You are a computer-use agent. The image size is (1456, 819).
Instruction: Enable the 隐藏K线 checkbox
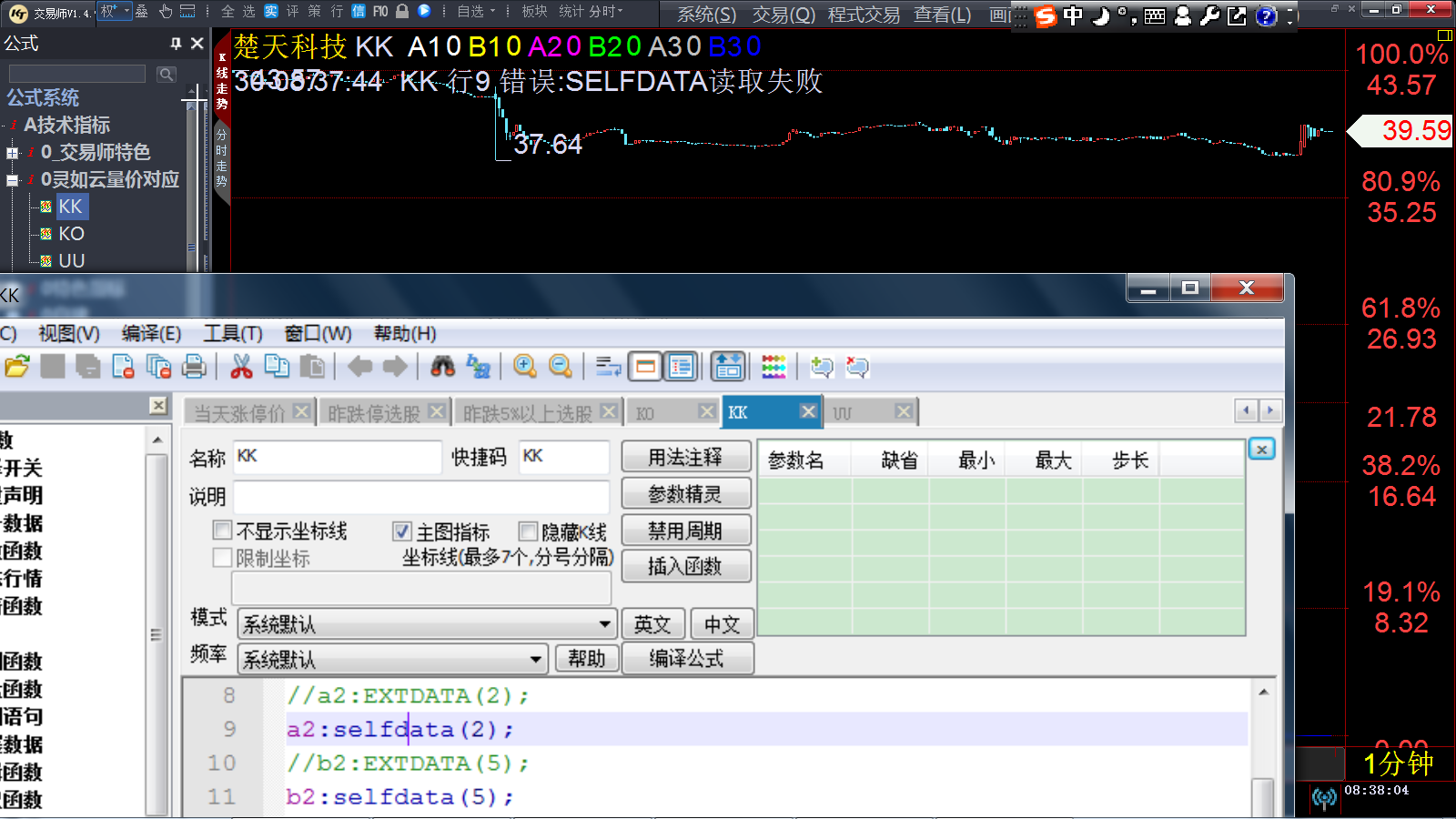527,531
